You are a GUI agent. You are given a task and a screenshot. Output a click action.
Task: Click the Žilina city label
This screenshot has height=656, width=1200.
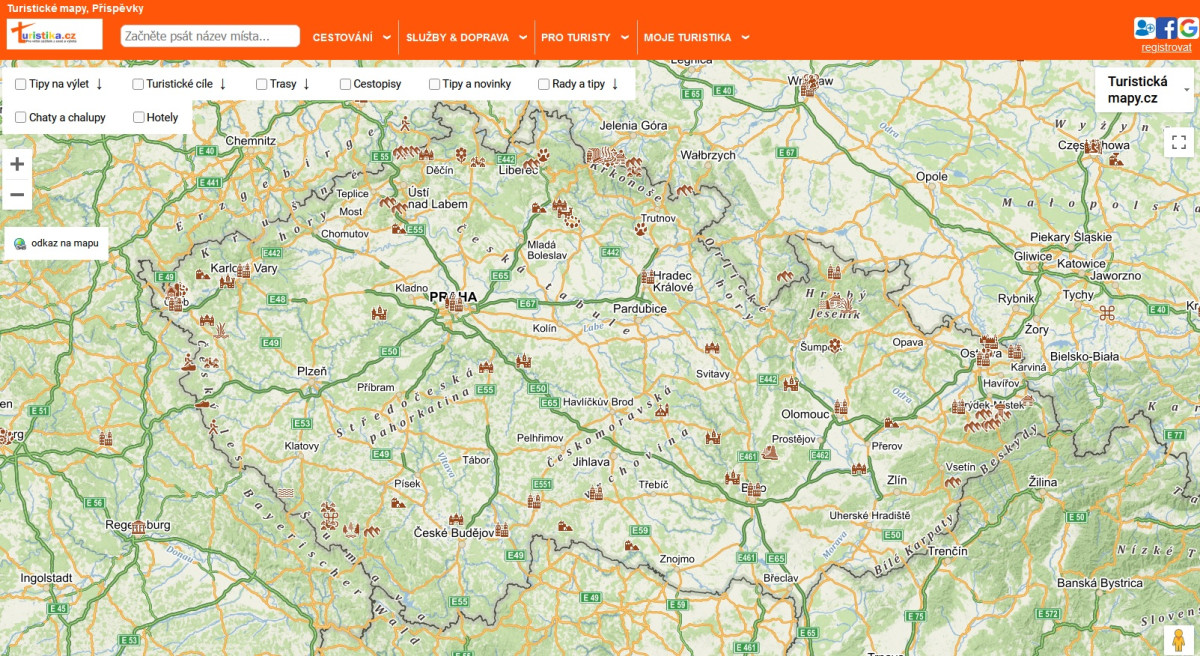pos(1041,482)
